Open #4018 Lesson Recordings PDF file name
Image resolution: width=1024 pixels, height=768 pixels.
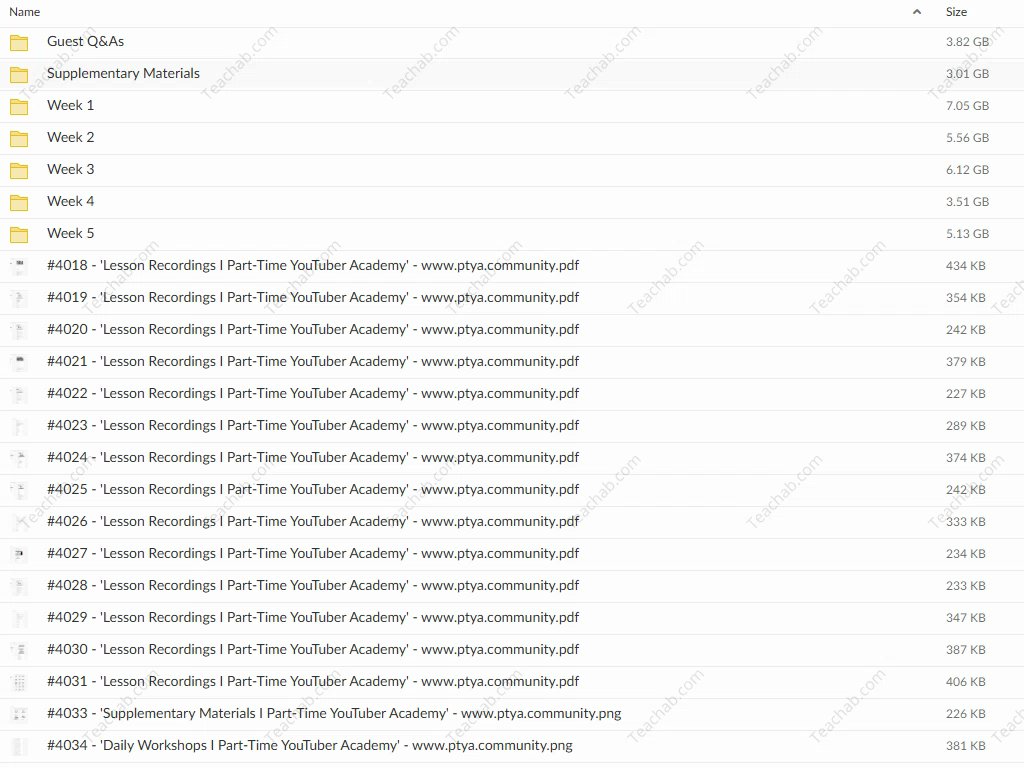[313, 265]
